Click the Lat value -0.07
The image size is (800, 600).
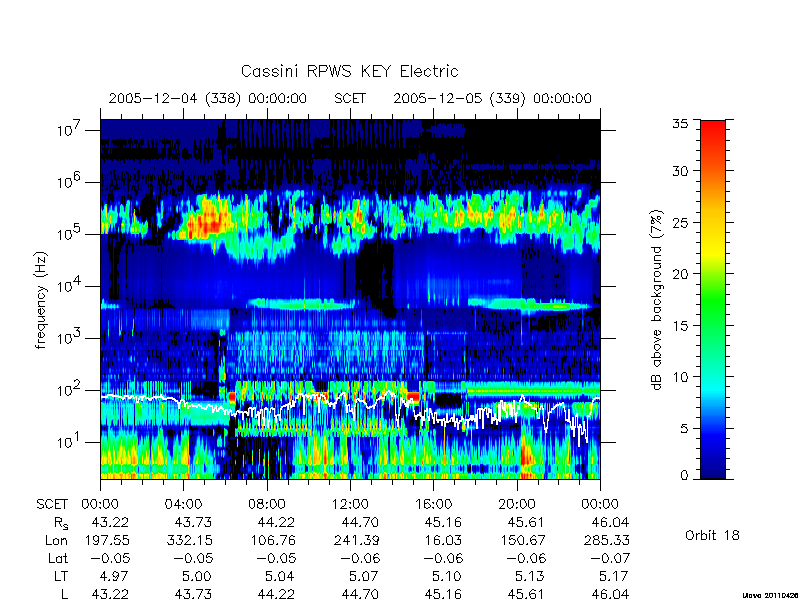[x=609, y=559]
